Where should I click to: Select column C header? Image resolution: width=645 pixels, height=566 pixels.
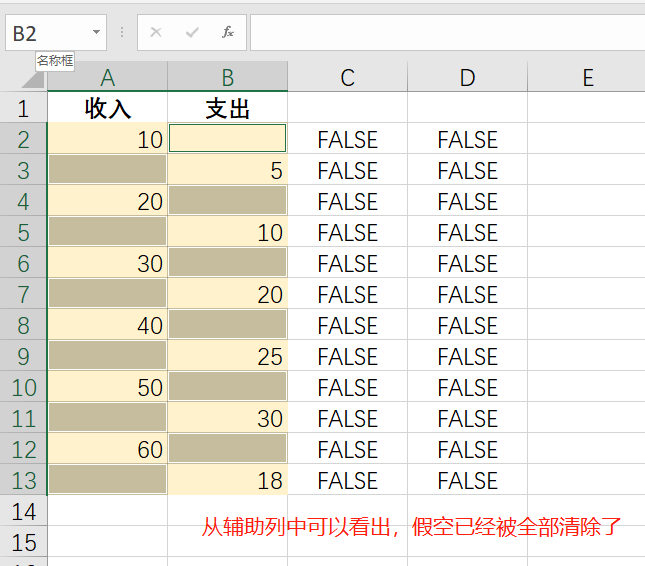(348, 77)
